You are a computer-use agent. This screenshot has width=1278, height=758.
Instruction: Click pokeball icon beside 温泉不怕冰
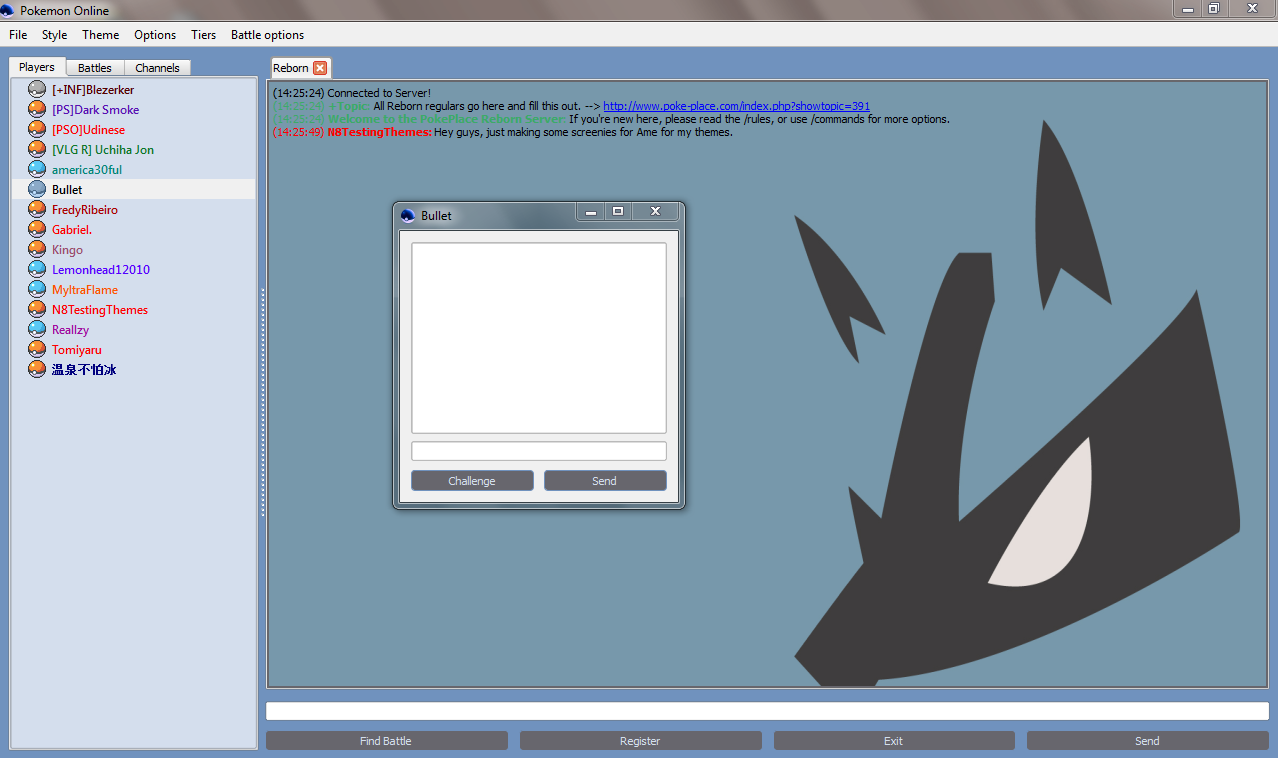37,369
